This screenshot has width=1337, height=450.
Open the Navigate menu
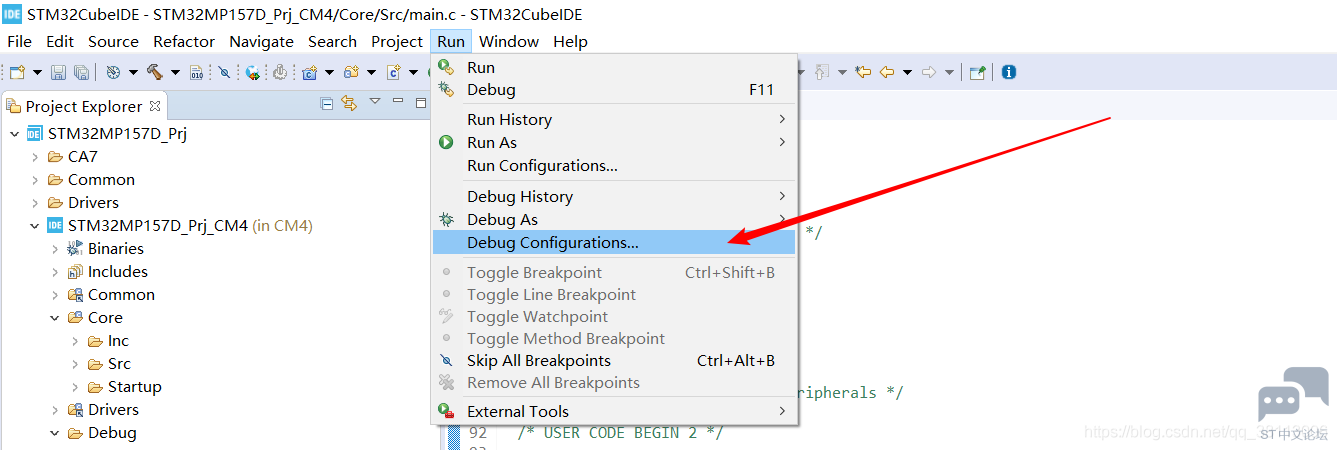coord(261,41)
